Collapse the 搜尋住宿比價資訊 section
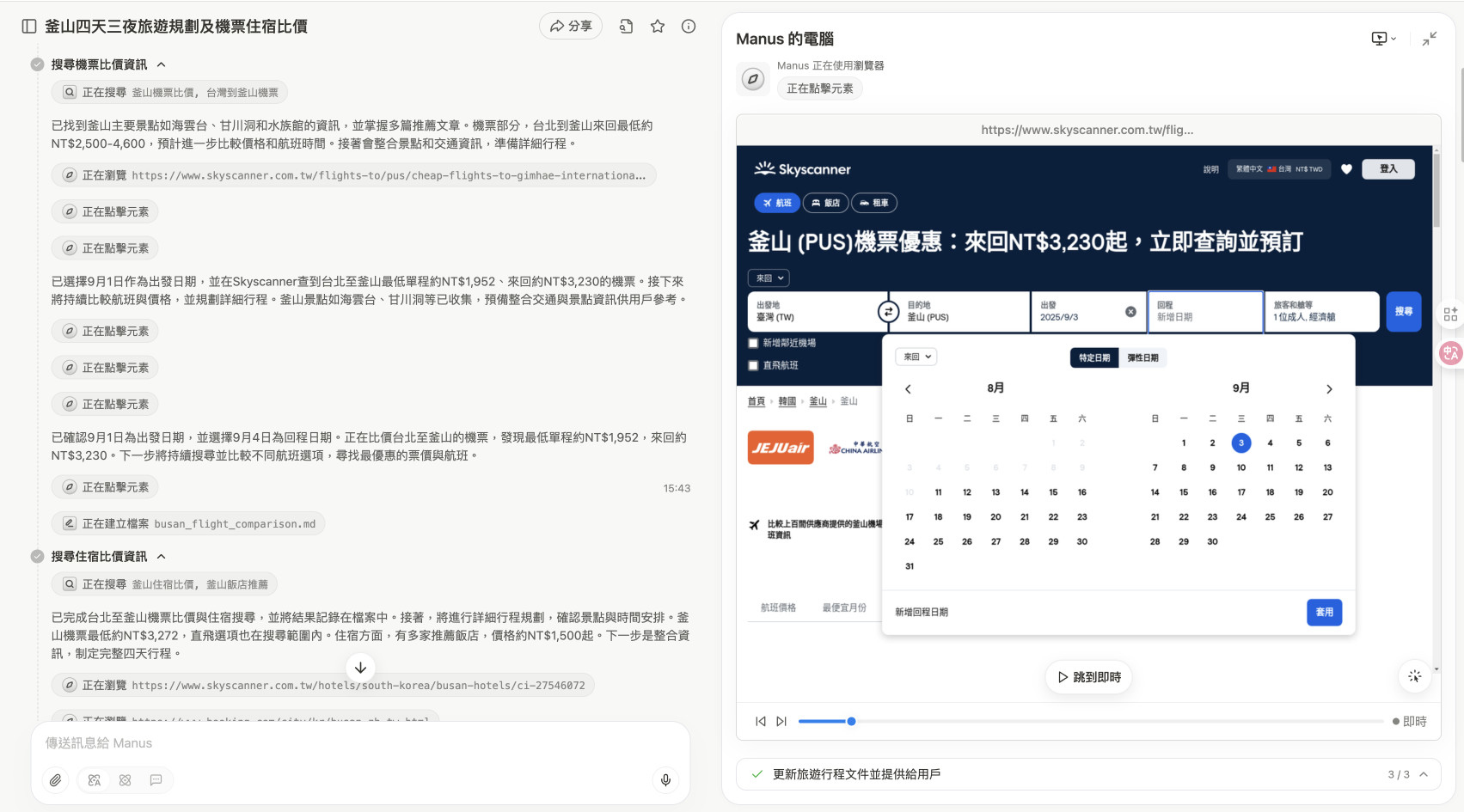Image resolution: width=1464 pixels, height=812 pixels. pos(162,557)
